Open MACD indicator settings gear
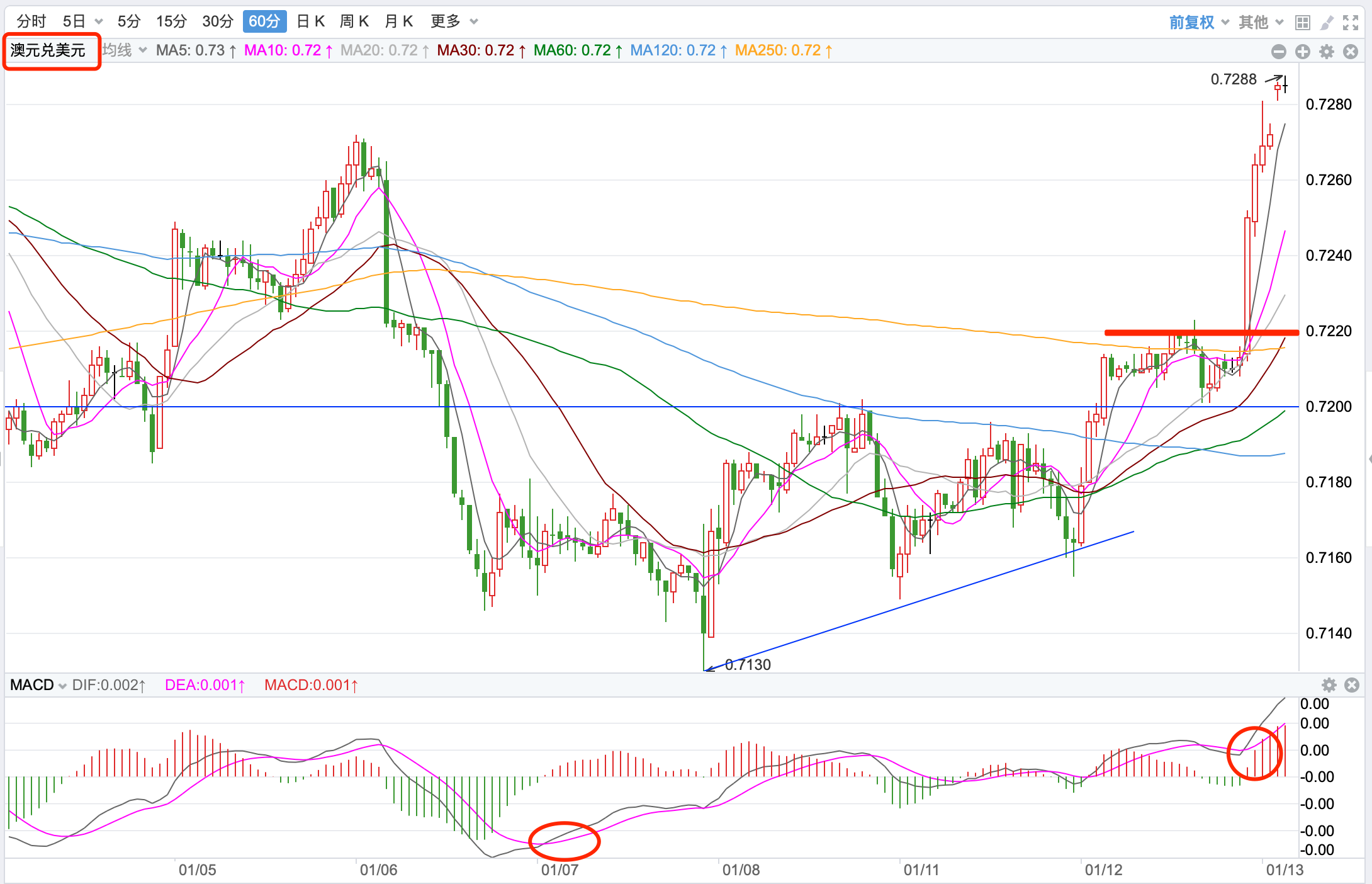1372x884 pixels. (x=1329, y=685)
